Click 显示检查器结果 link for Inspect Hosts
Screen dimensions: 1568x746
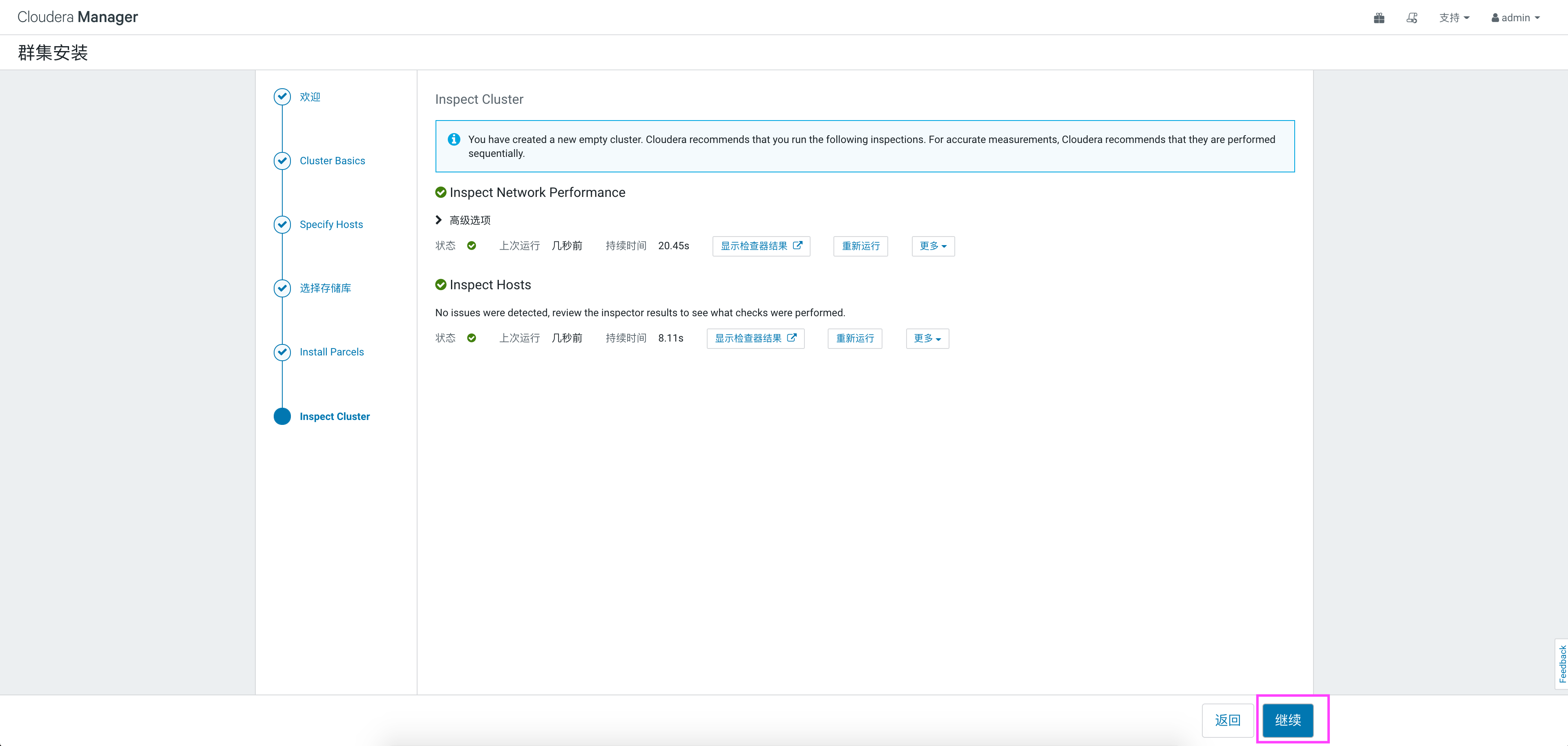755,338
